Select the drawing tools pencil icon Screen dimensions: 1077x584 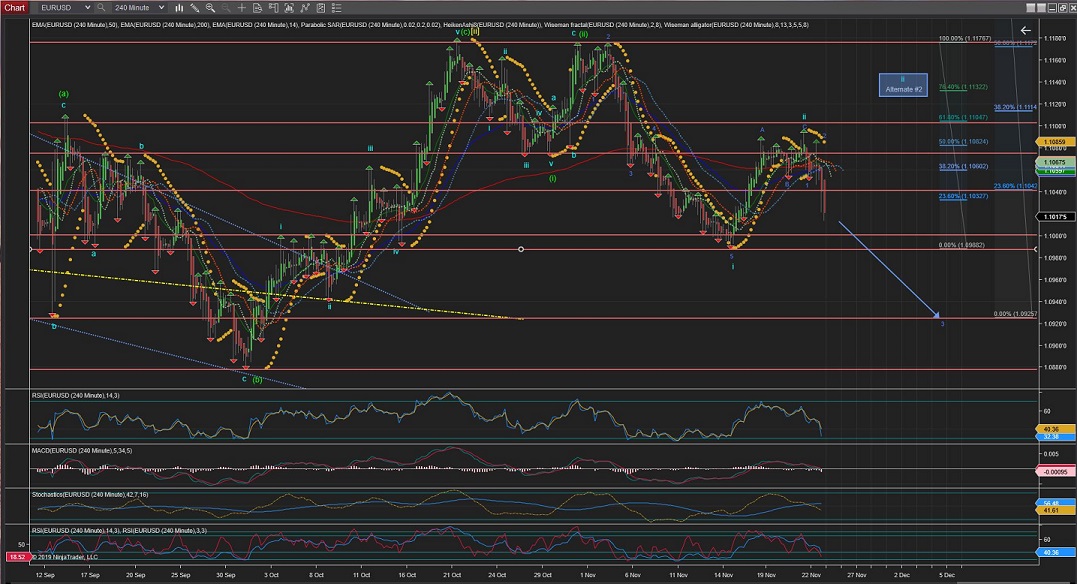[x=195, y=7]
